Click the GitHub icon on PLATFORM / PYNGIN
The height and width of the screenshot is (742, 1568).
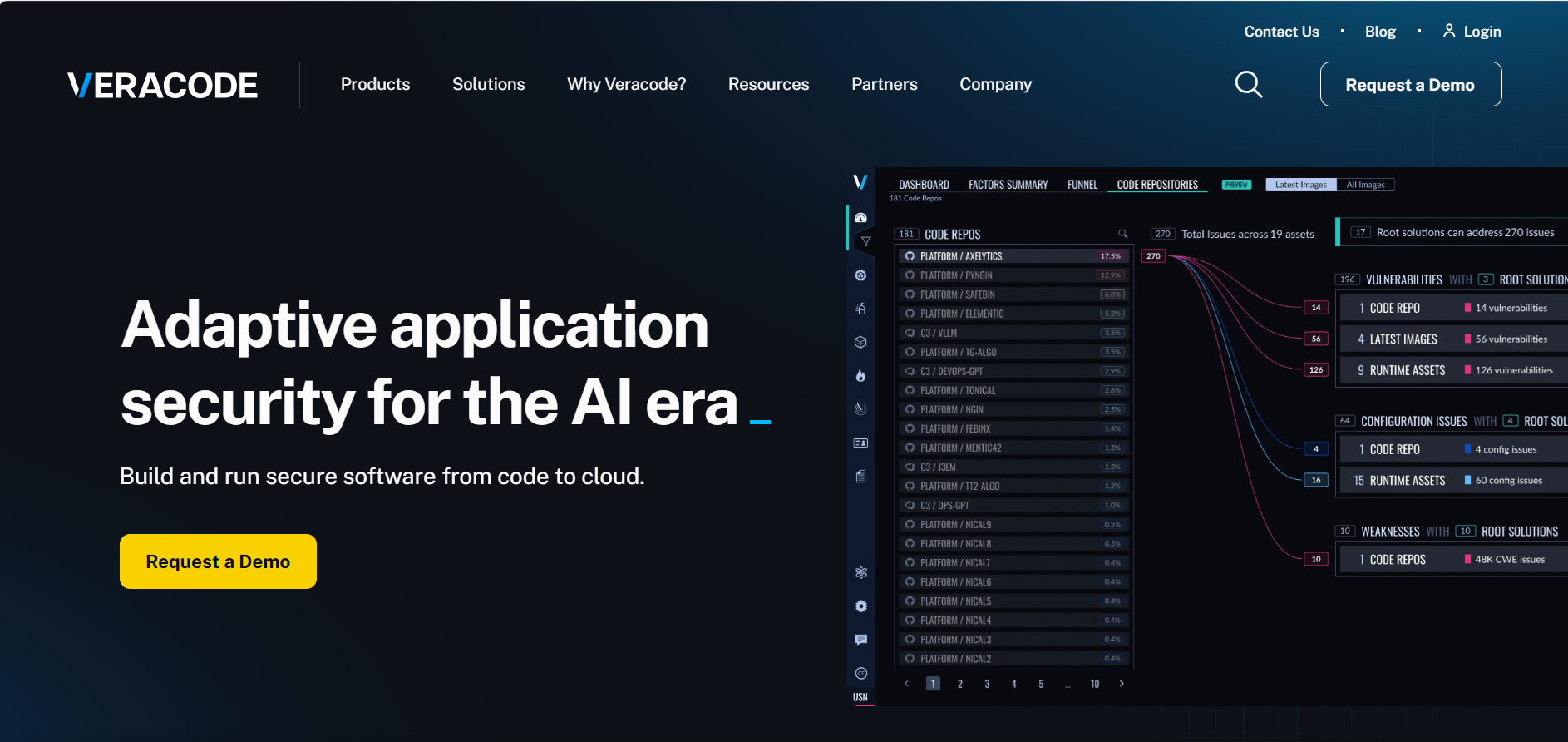click(x=910, y=275)
